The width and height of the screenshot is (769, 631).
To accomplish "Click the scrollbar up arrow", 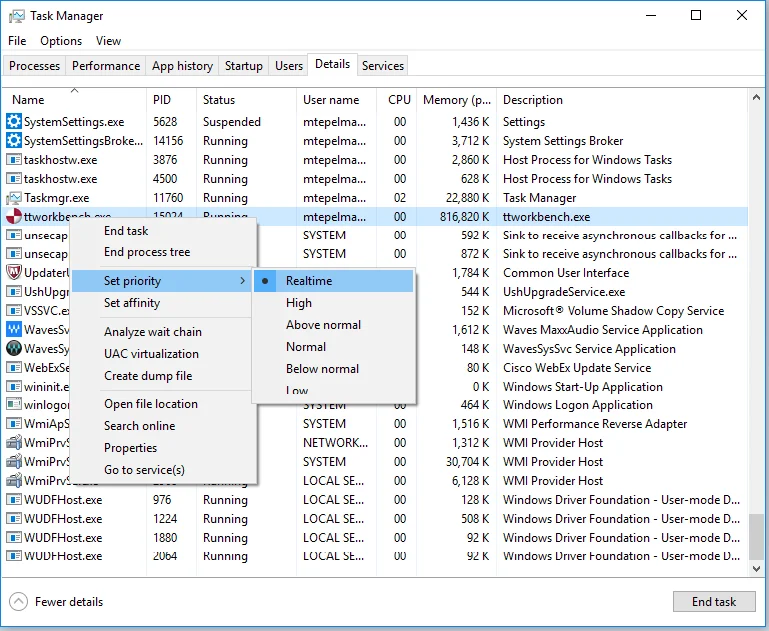I will 756,97.
